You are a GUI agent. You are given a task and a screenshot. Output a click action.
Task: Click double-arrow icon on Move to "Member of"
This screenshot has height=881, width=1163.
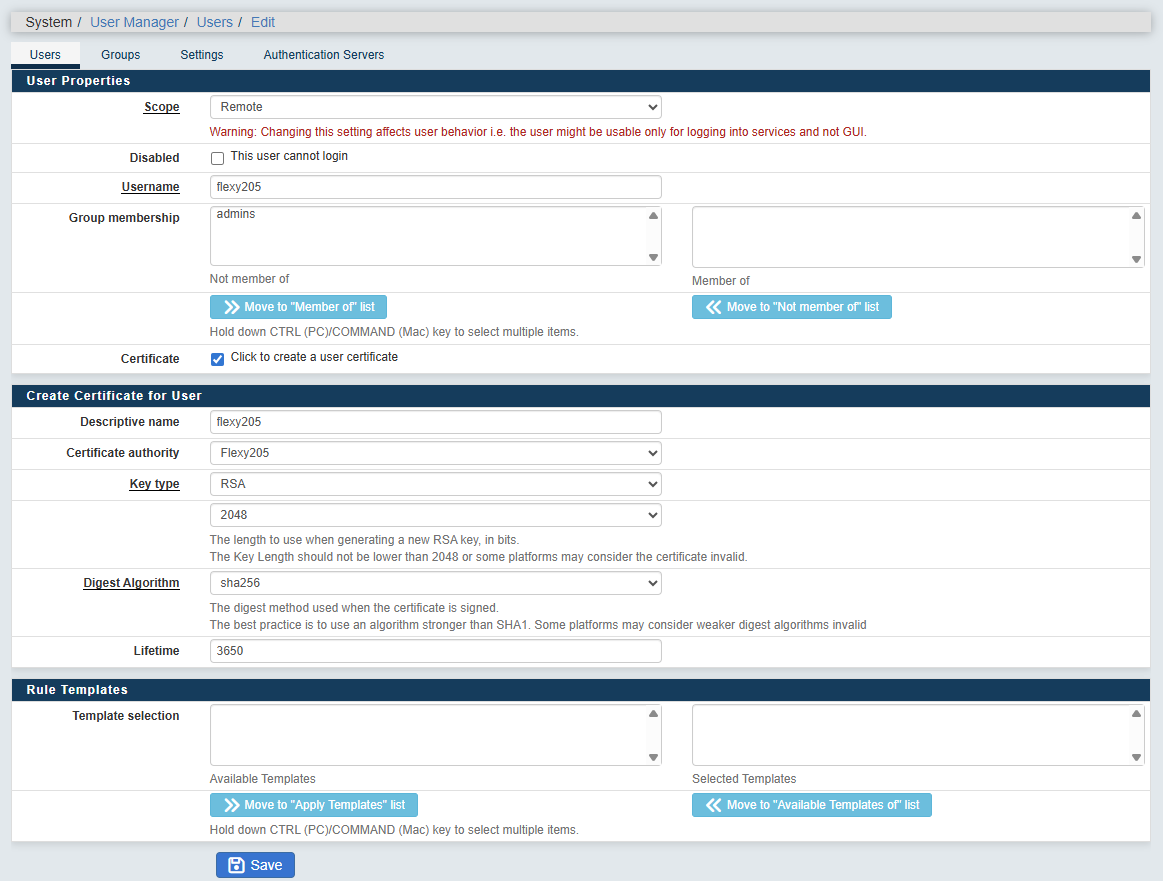point(231,307)
